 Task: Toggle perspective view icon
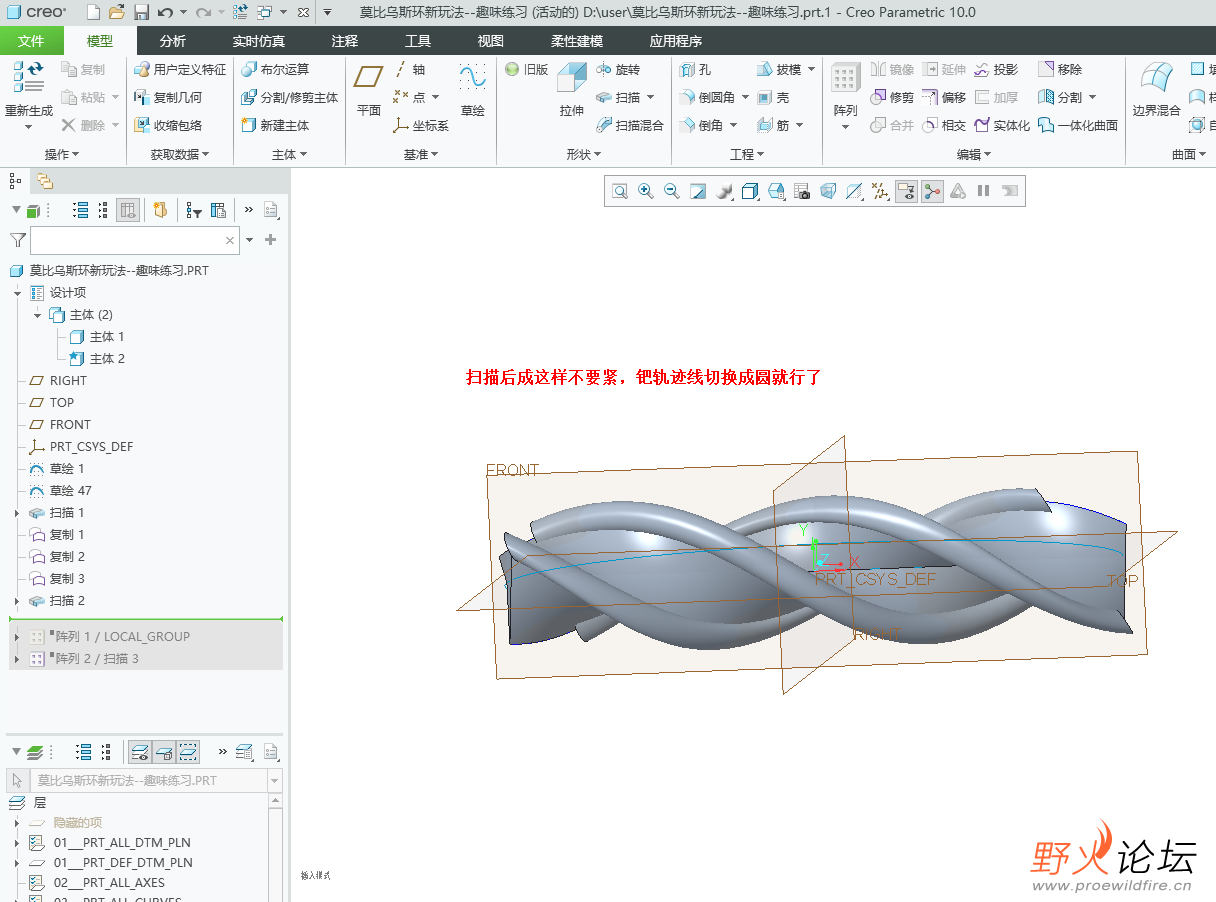point(828,191)
